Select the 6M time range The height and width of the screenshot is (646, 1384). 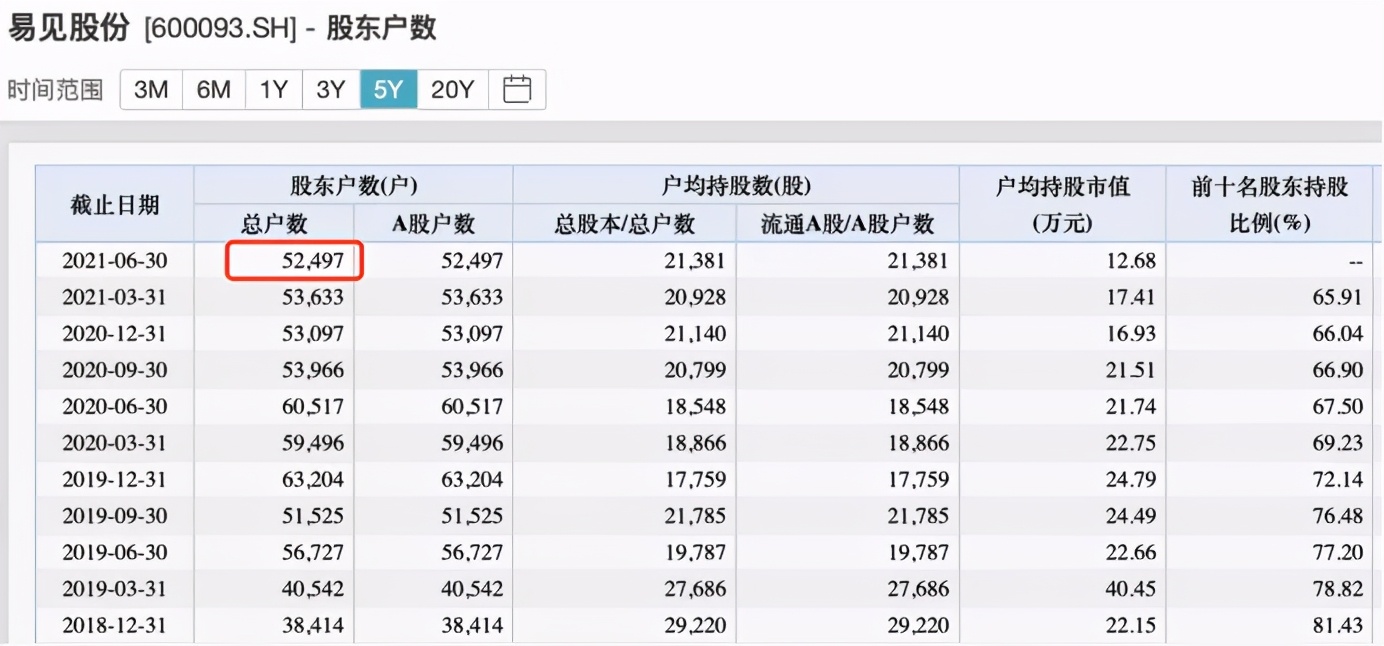tap(214, 90)
